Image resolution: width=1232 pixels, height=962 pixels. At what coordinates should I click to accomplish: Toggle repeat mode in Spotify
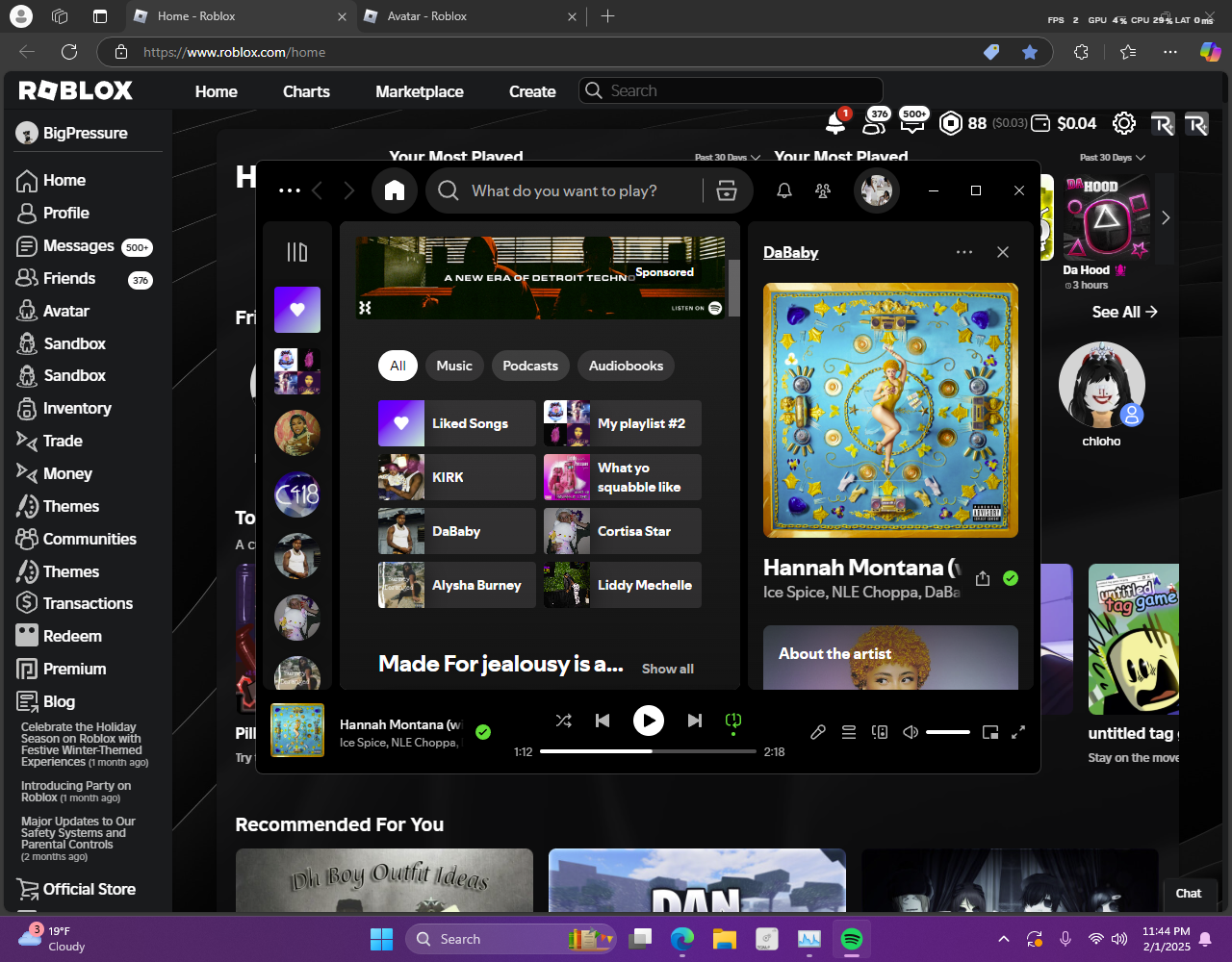[733, 720]
